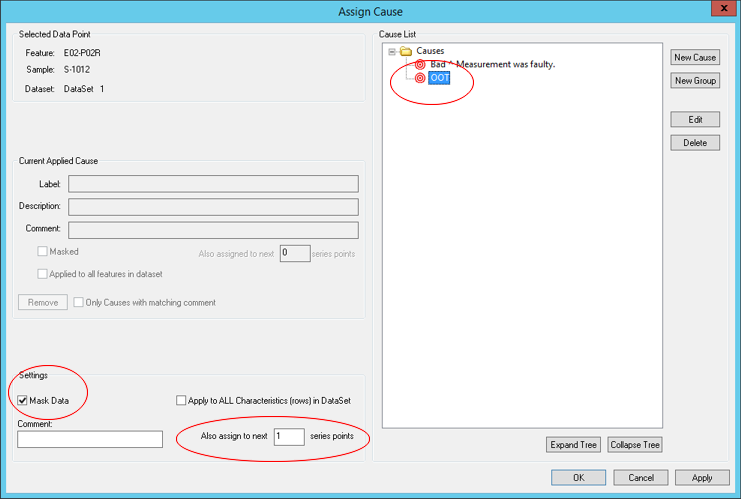Click the New Cause button

pos(695,58)
